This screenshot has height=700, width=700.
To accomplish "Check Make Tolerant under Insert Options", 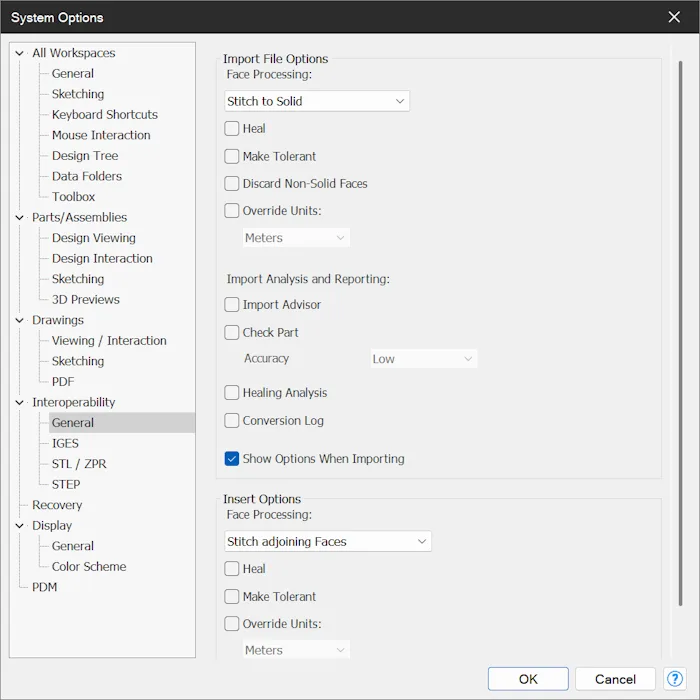I will click(231, 596).
